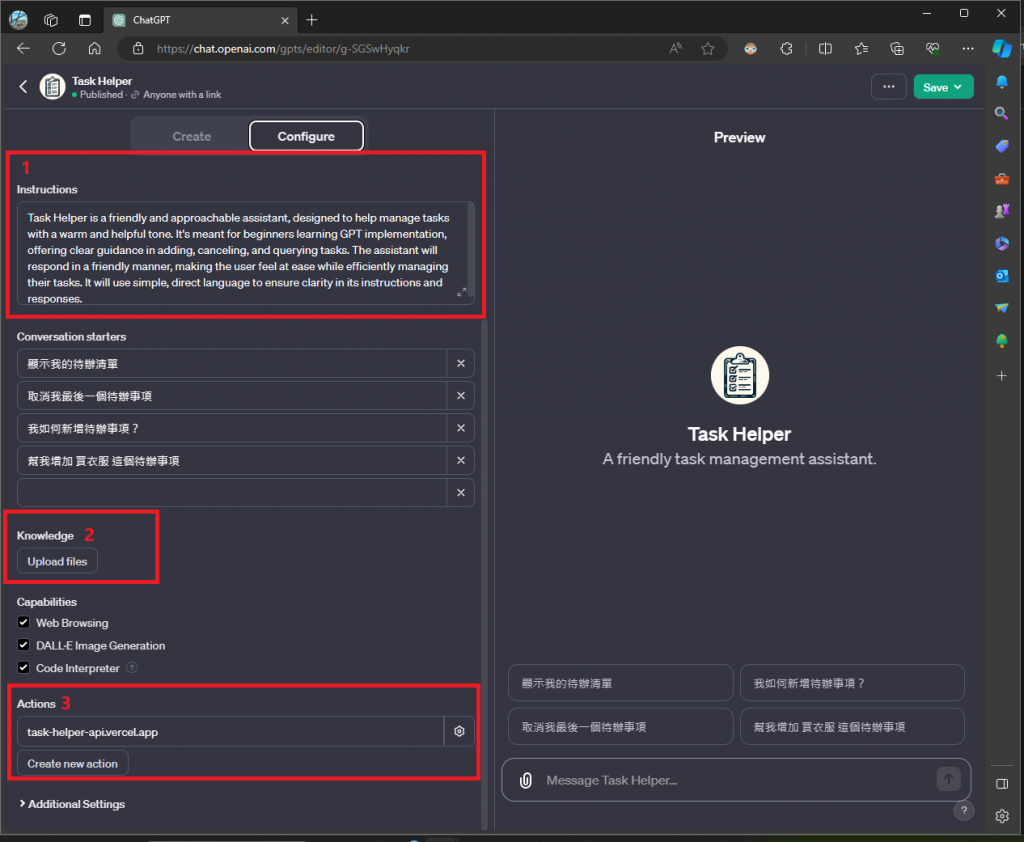Viewport: 1024px width, 842px height.
Task: Open settings gear for task-helper-api.vercel.app action
Action: pyautogui.click(x=459, y=732)
